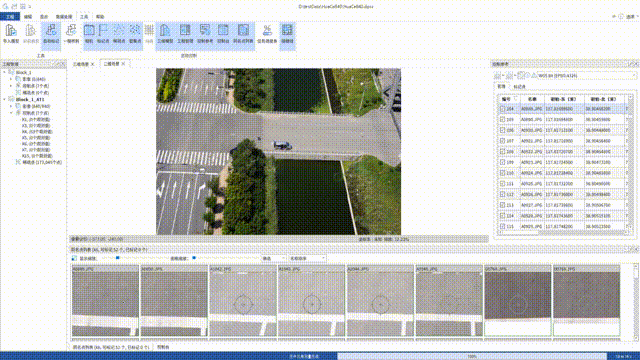Viewport: 640px width, 360px height.
Task: Collapse the Block_1_AT1 tree node
Action: 4,99
